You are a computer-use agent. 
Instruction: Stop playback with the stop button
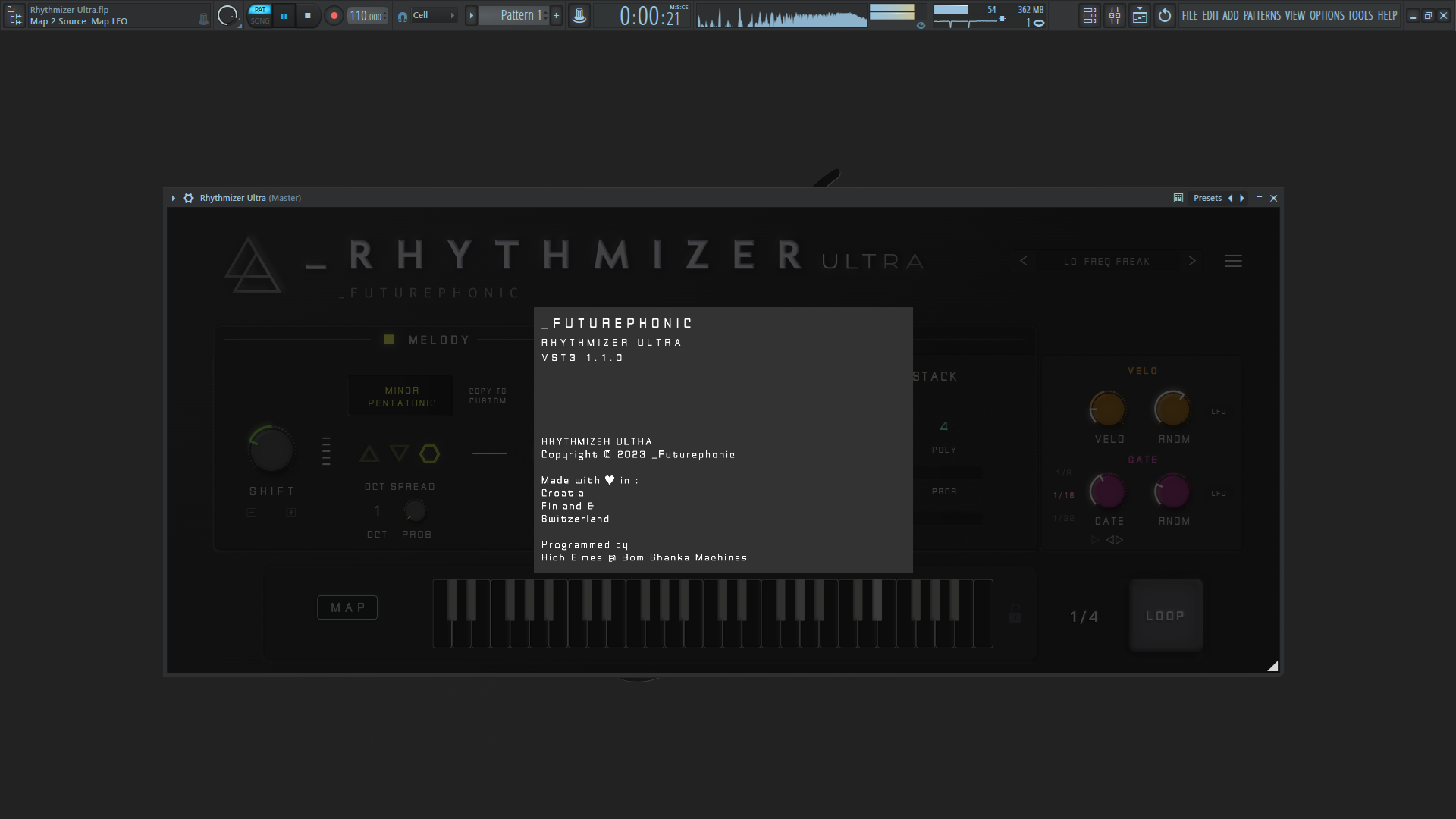pos(307,15)
